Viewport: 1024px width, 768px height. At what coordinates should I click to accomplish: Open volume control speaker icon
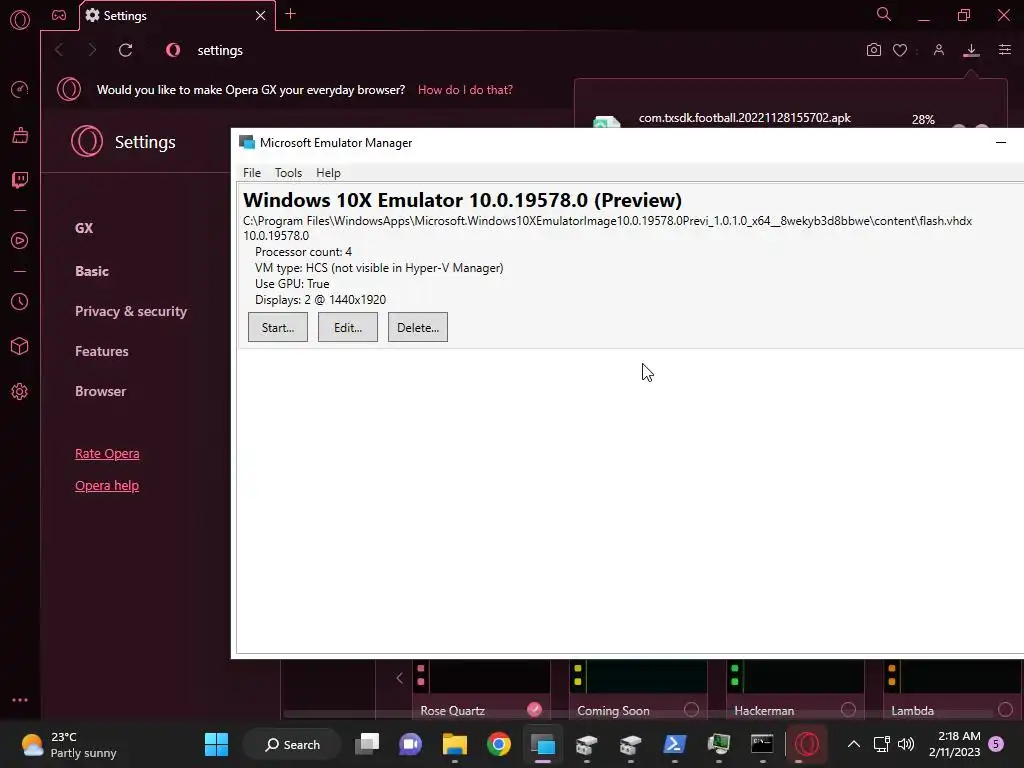pos(906,744)
